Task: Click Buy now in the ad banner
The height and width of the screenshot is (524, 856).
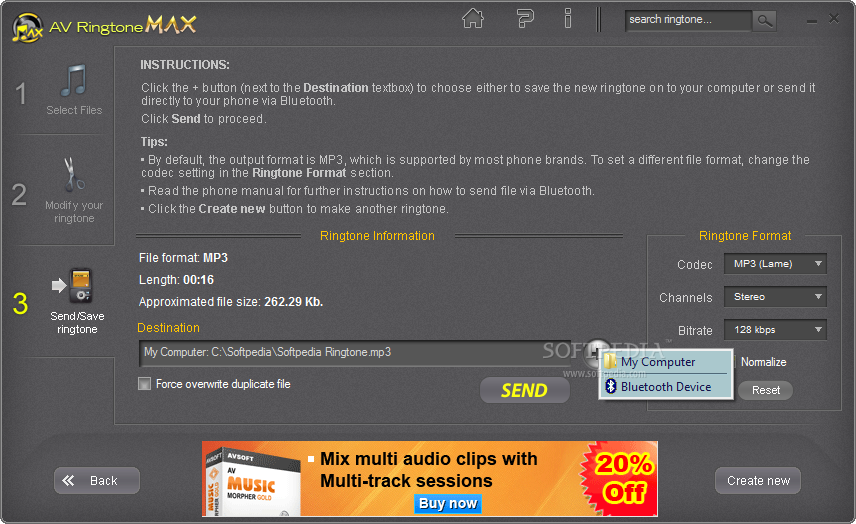Action: pos(448,503)
